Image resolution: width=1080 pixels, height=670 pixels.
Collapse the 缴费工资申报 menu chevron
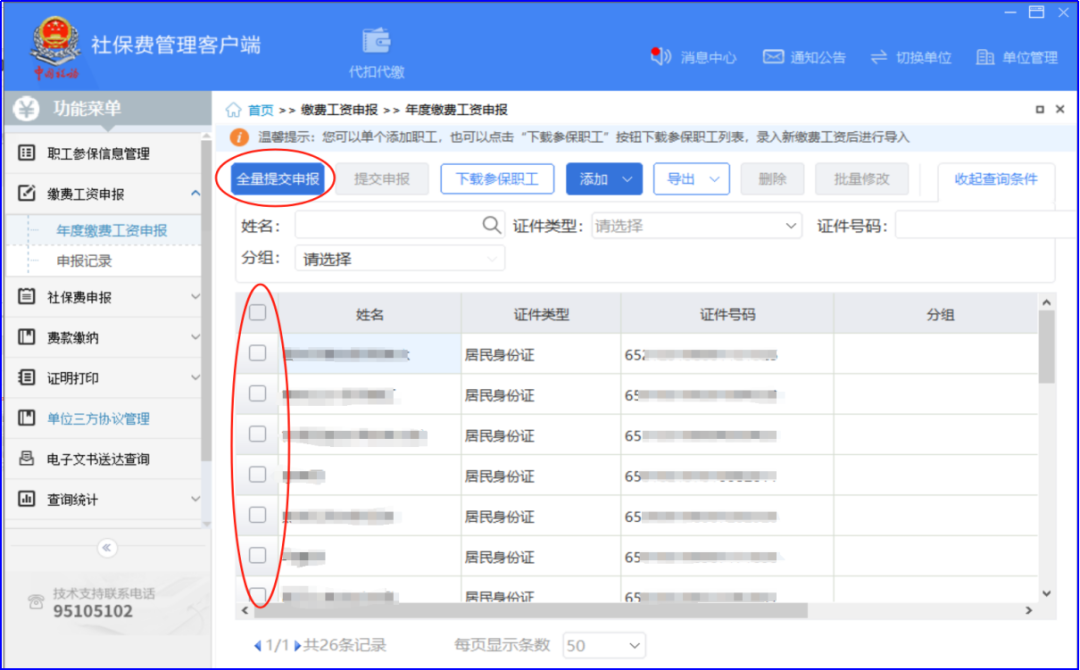[x=196, y=193]
